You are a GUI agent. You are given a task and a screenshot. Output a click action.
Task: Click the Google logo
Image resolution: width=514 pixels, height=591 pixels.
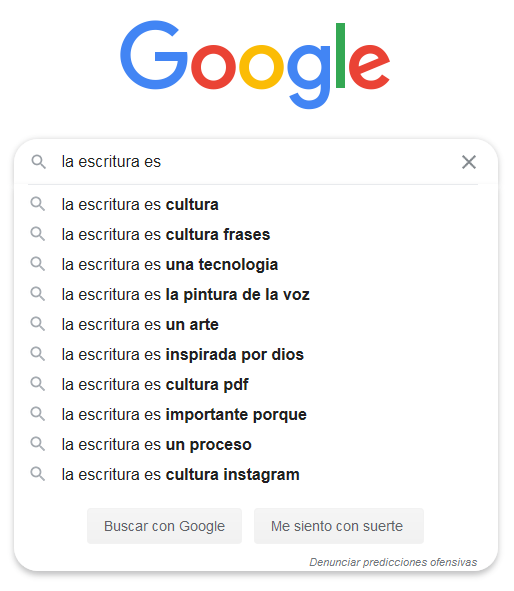coord(255,64)
